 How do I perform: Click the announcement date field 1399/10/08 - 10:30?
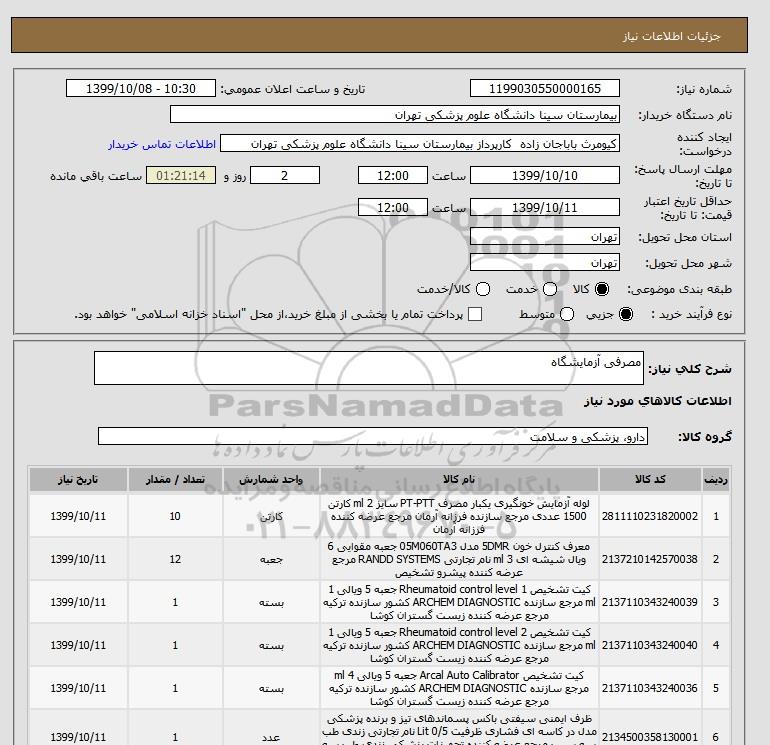[x=141, y=88]
